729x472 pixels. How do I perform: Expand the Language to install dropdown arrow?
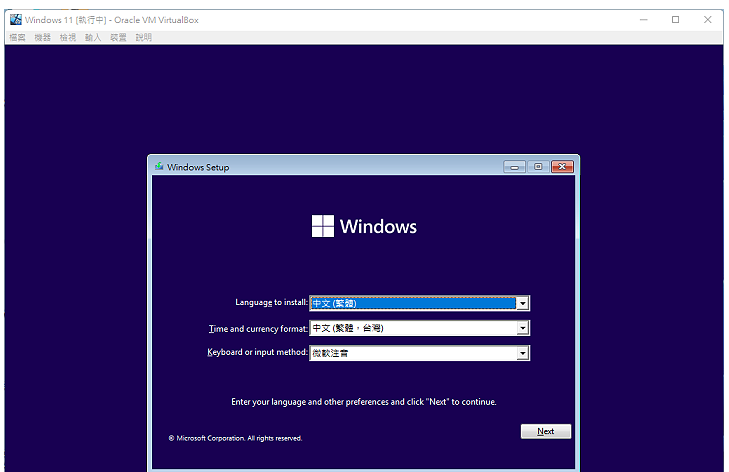coord(523,303)
